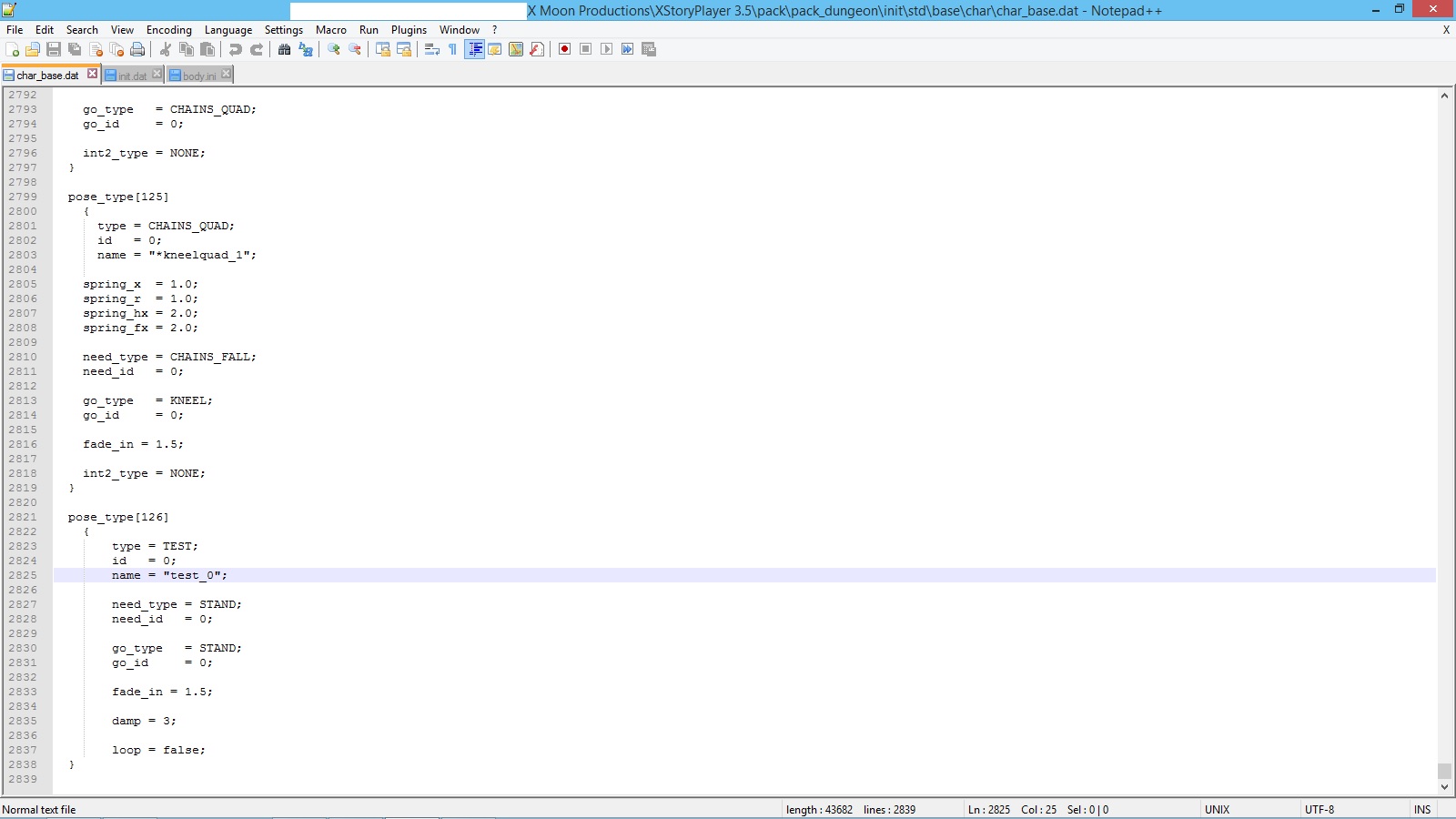Open the Search menu
The image size is (1456, 819).
point(82,30)
